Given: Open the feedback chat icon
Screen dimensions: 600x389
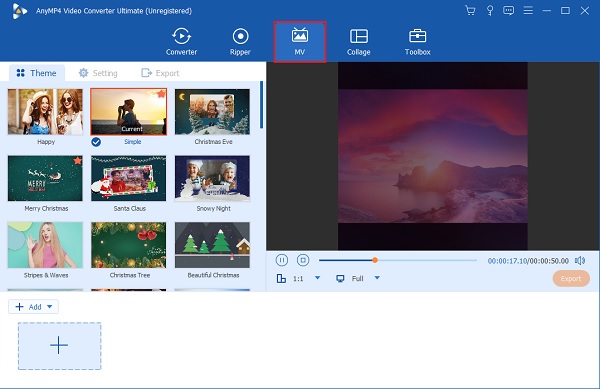Looking at the screenshot, I should (x=509, y=11).
